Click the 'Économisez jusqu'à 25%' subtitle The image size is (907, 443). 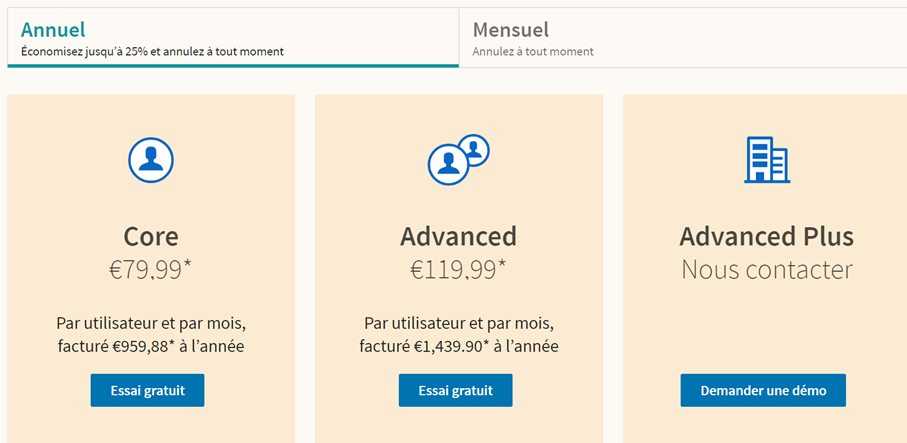[x=152, y=51]
